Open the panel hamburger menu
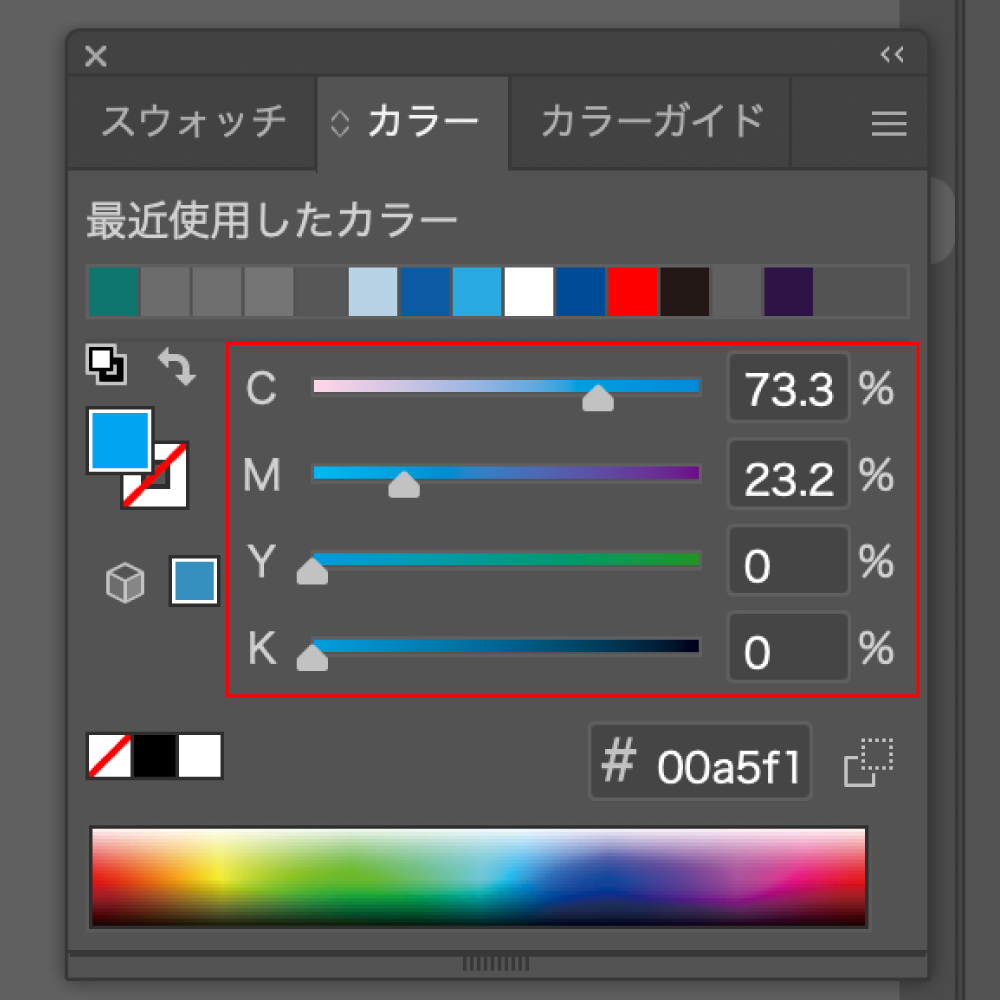The image size is (1000, 1000). 889,123
